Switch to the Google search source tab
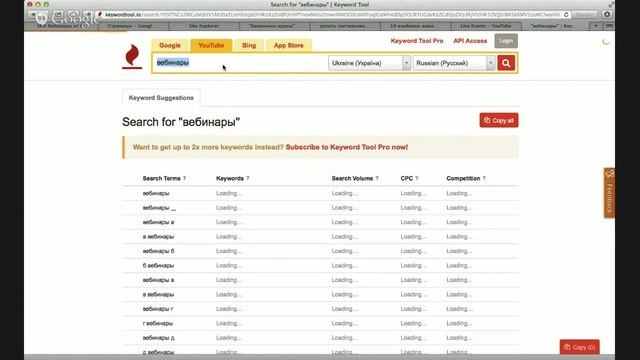The width and height of the screenshot is (640, 360). 170,45
